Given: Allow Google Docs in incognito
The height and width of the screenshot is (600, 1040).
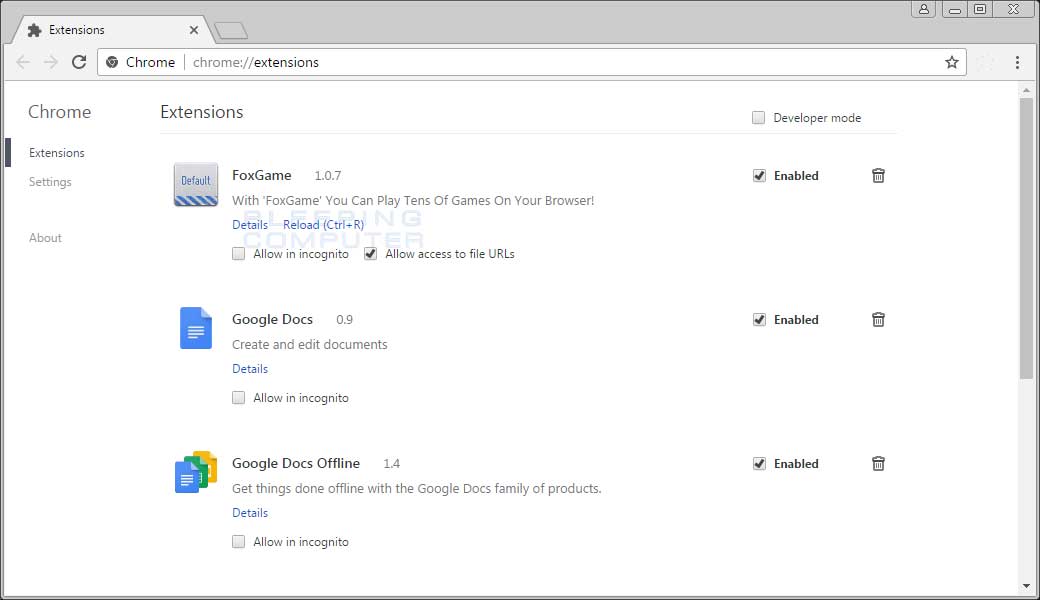Looking at the screenshot, I should pos(239,397).
